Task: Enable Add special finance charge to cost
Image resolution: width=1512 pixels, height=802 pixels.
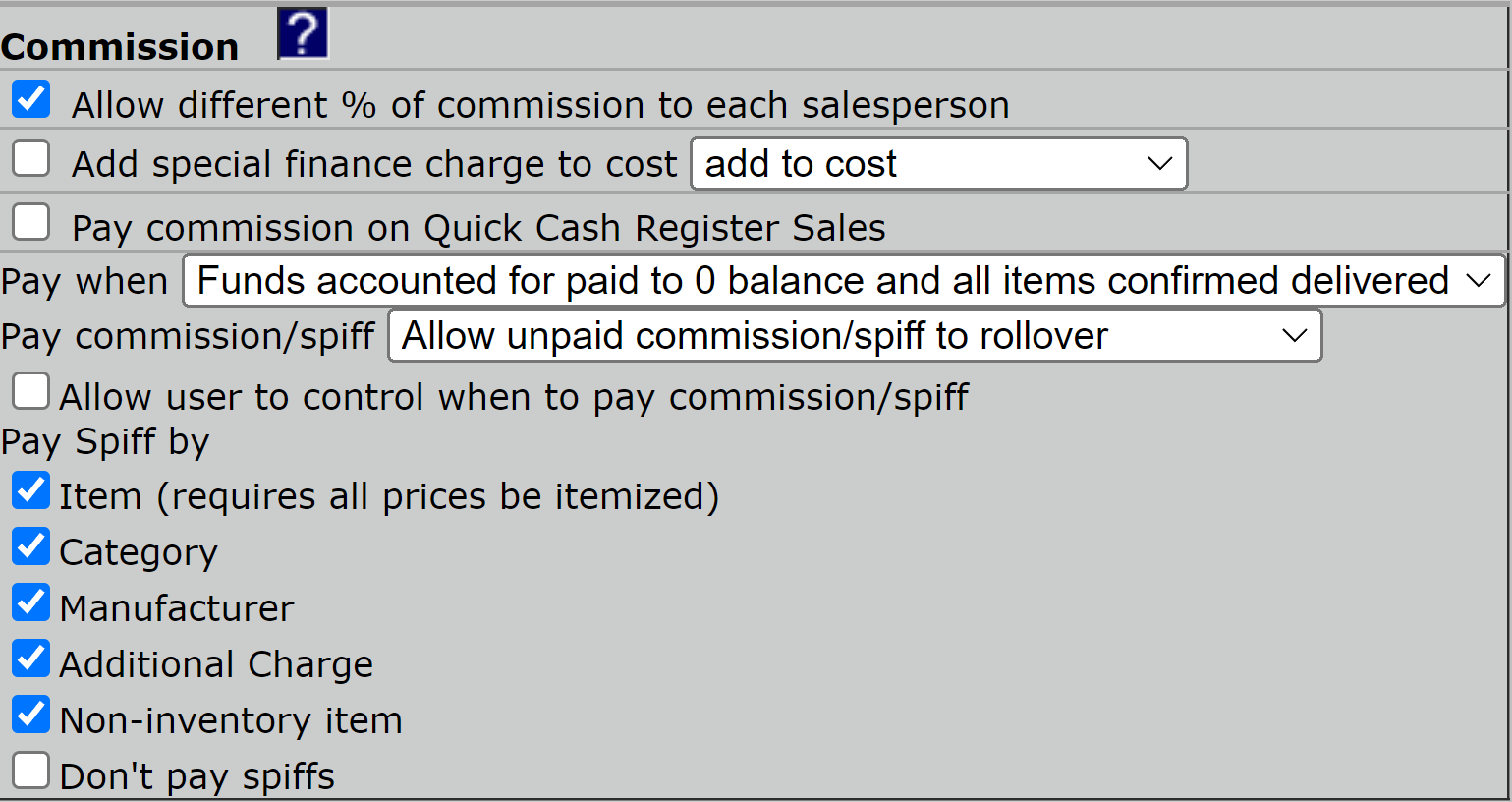Action: (31, 158)
